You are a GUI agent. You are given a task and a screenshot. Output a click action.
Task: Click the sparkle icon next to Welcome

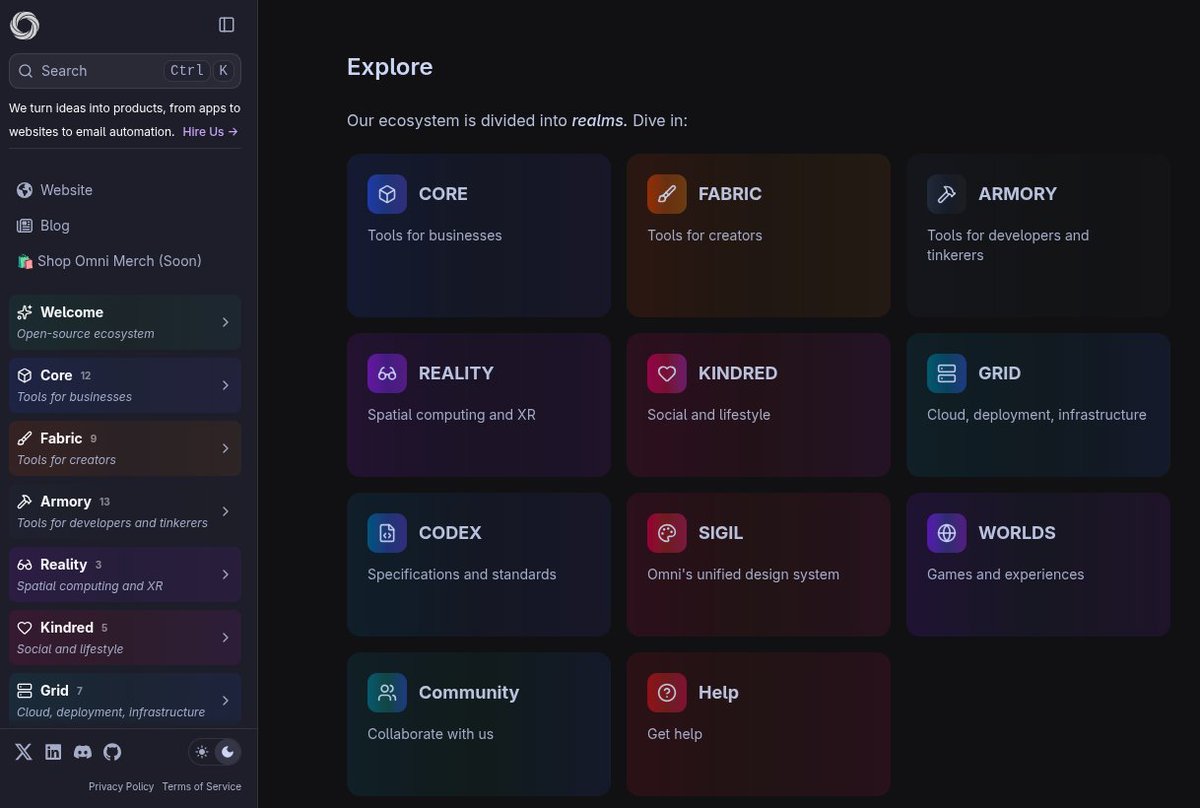click(x=25, y=312)
